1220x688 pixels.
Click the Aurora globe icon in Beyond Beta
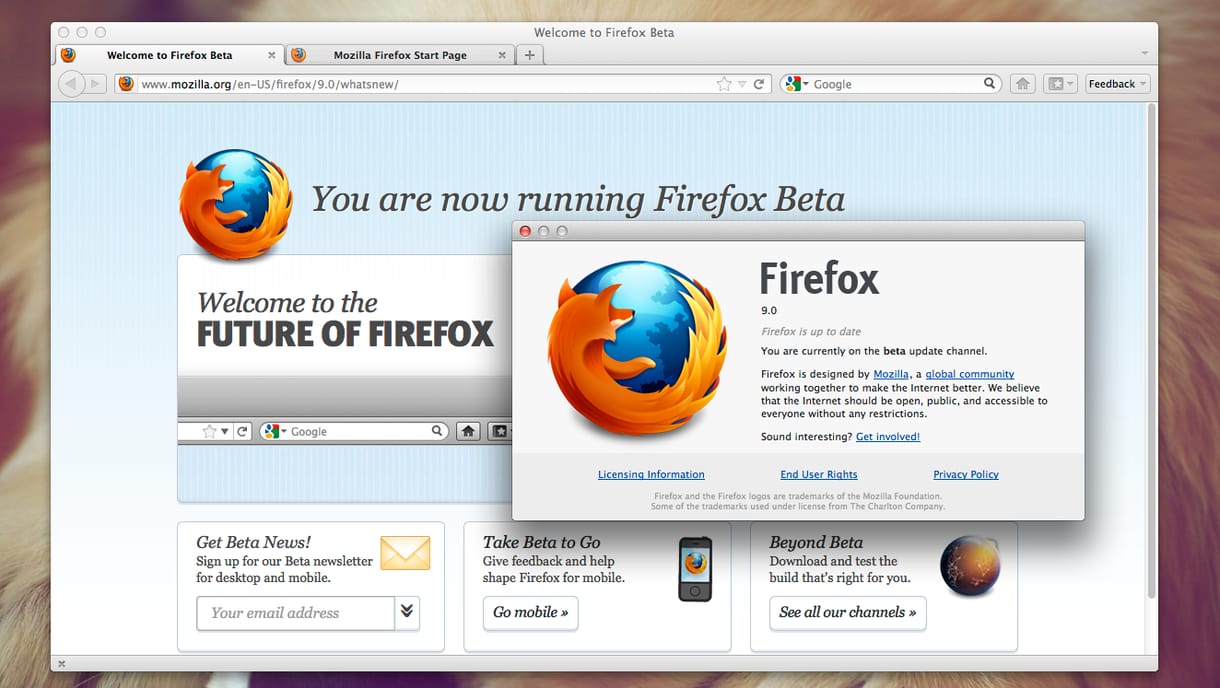tap(970, 566)
